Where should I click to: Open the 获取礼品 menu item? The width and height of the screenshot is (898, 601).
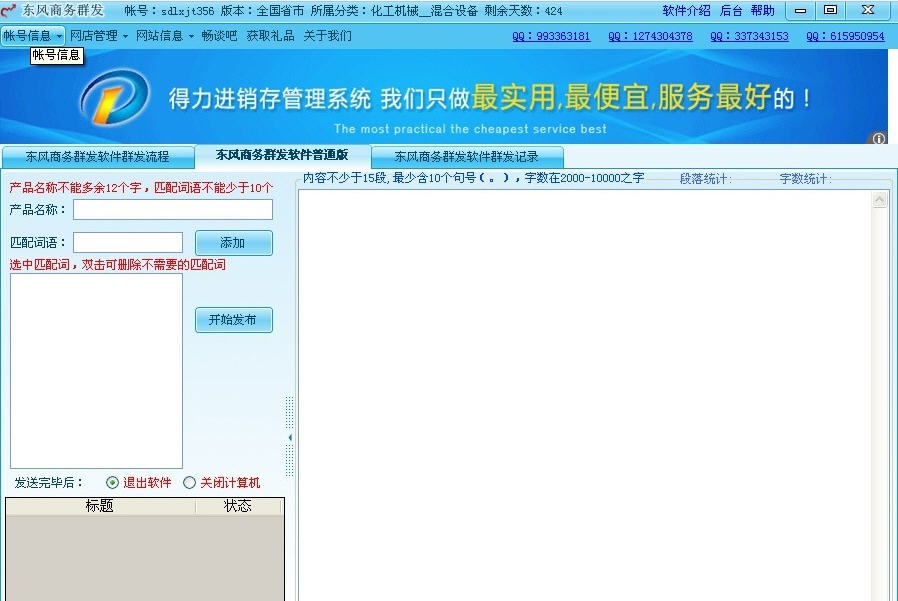point(270,36)
